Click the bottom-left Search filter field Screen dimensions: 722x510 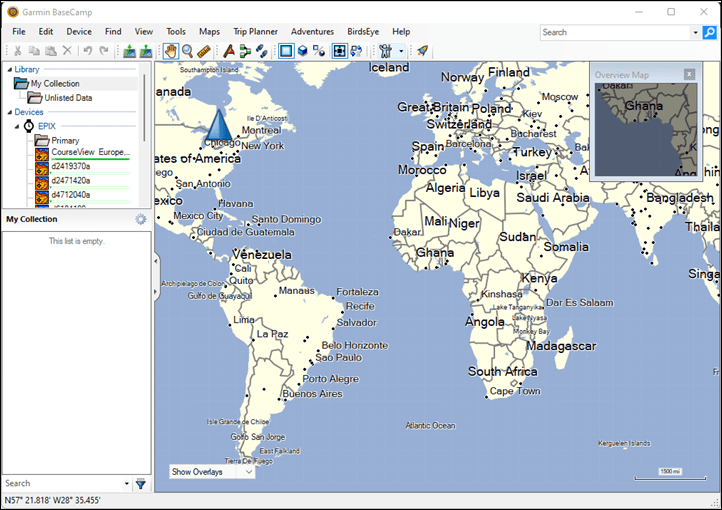click(62, 483)
